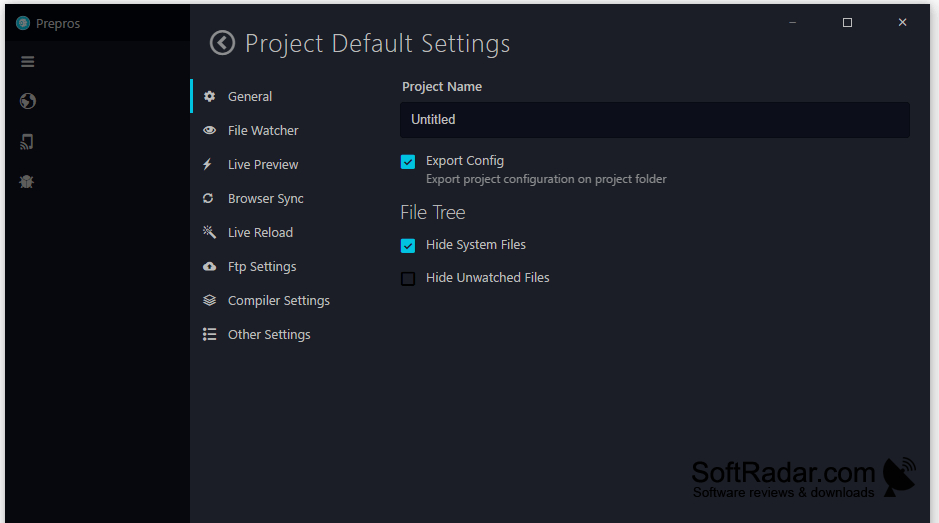Screen dimensions: 939x523
Task: Go back using the circled arrow icon
Action: pyautogui.click(x=222, y=43)
